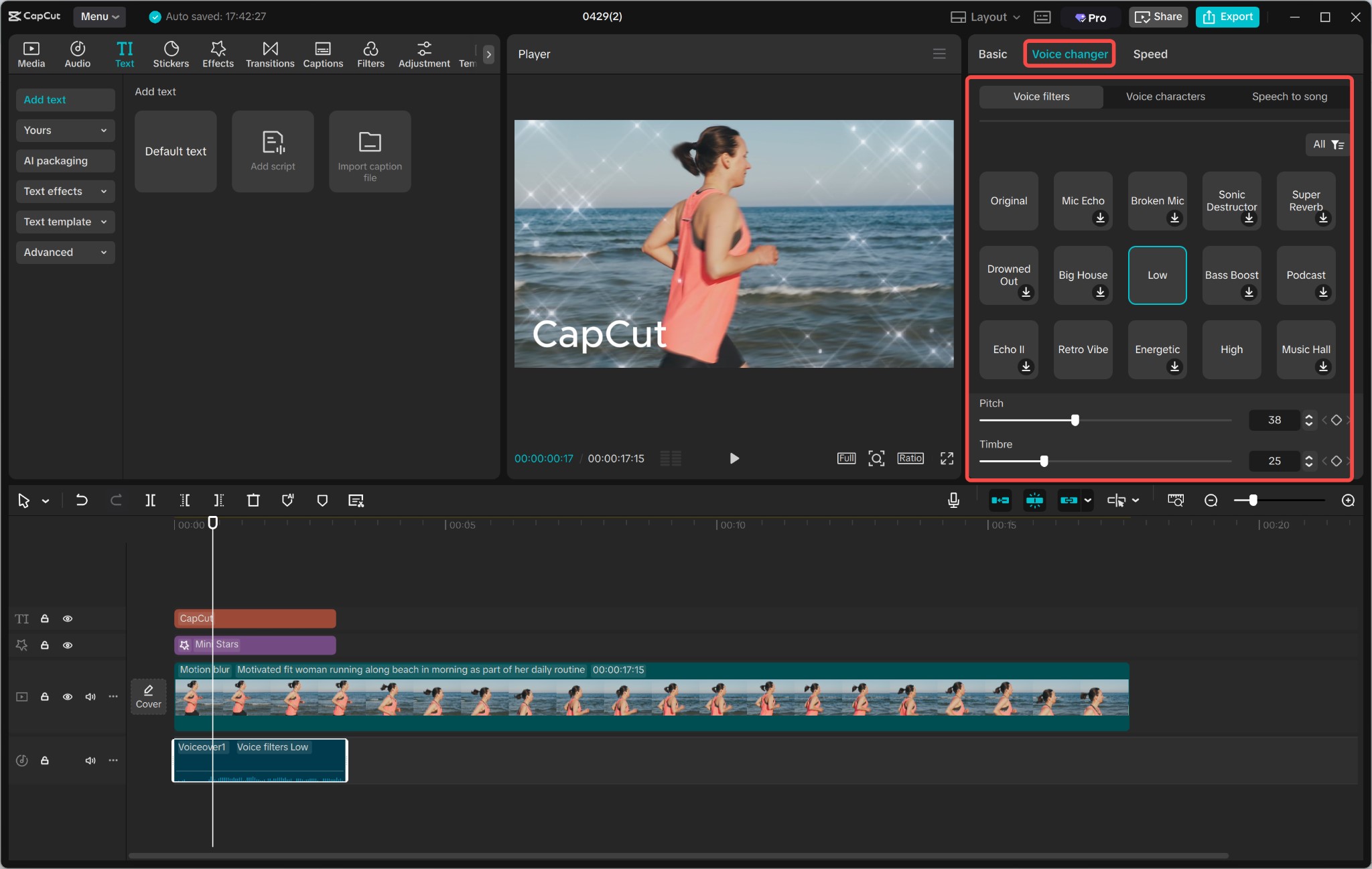Click the Share button

[x=1158, y=17]
